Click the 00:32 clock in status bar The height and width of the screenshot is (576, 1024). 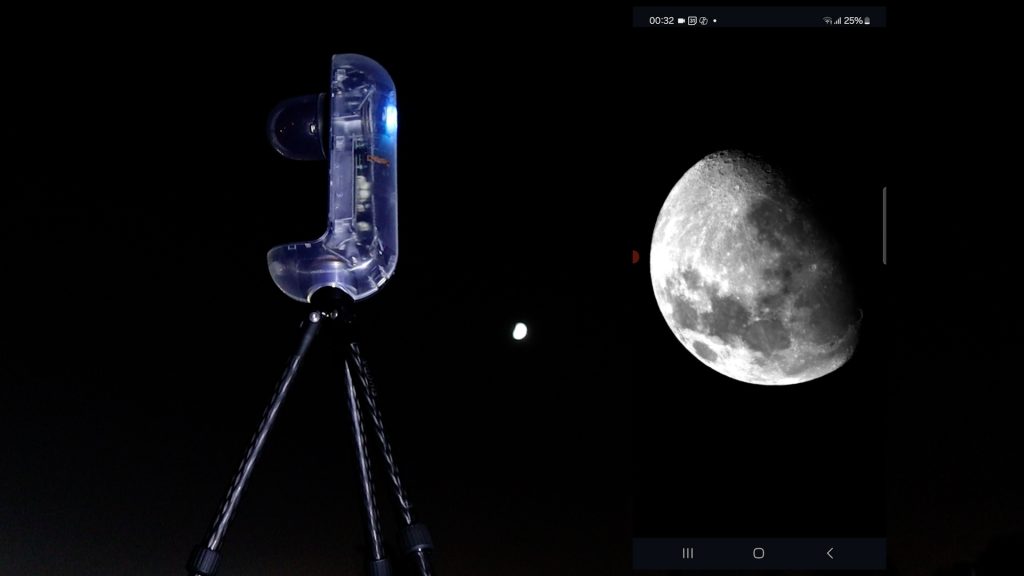(661, 20)
